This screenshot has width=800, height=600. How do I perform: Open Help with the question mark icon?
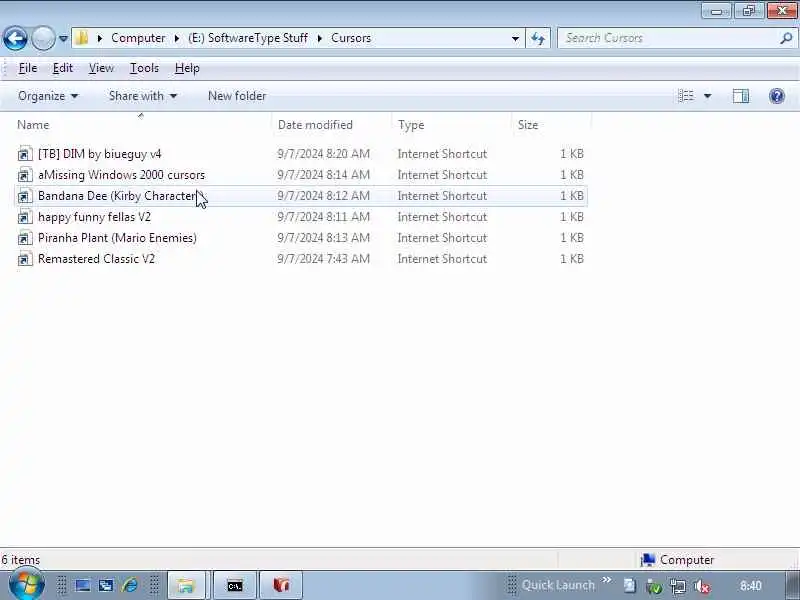click(777, 96)
